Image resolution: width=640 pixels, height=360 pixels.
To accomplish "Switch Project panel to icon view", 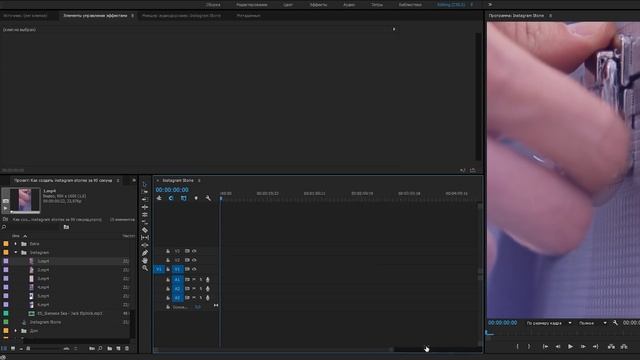I will pyautogui.click(x=13, y=349).
